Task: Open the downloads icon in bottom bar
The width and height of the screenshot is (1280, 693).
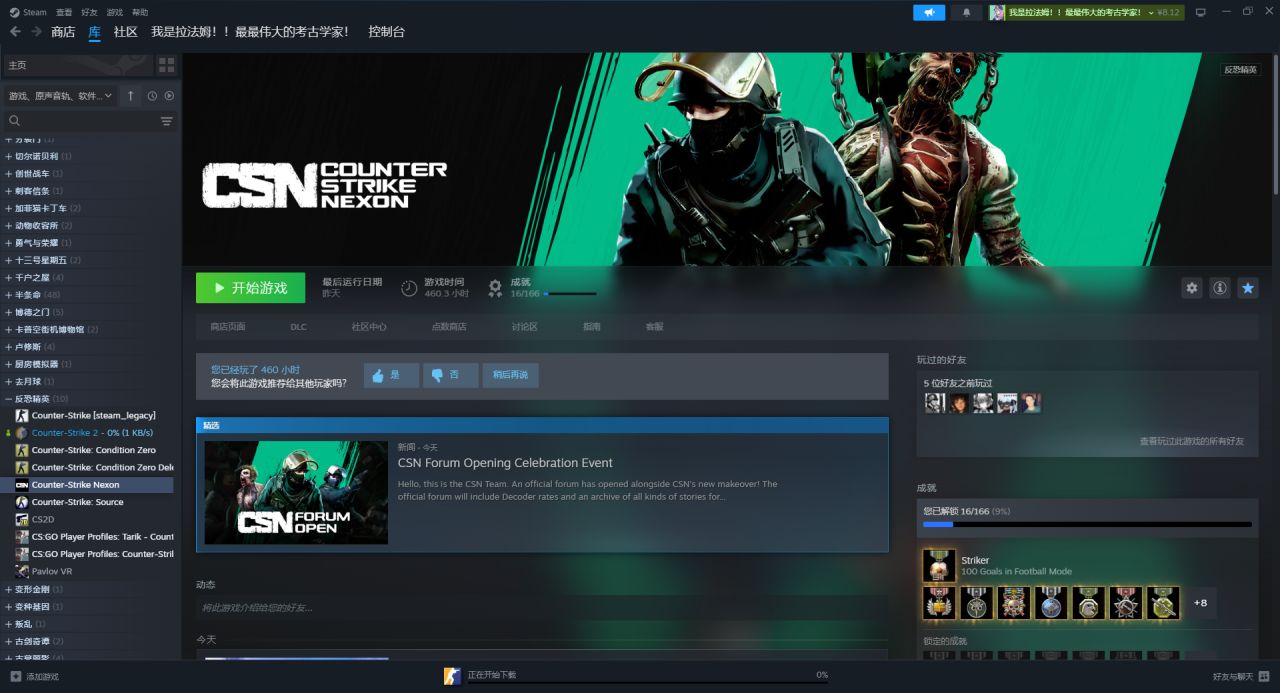Action: 452,676
